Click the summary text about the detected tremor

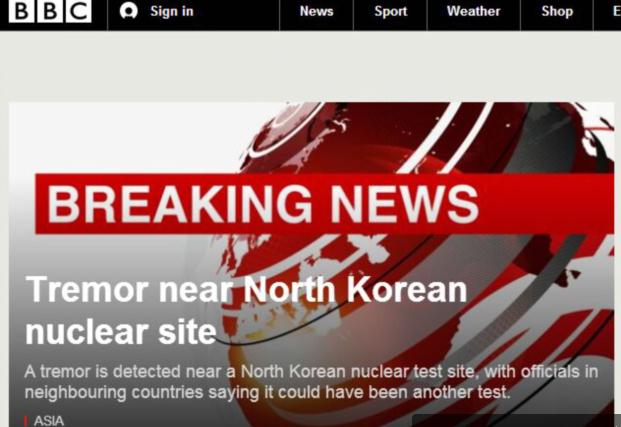[311, 382]
